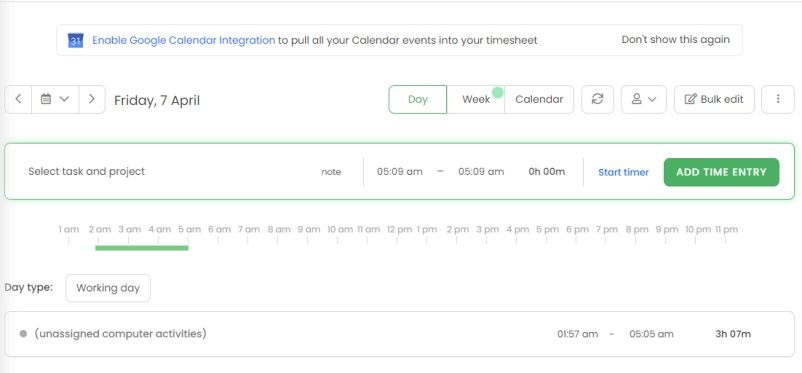802x373 pixels.
Task: Click the 05:05 am end time
Action: point(651,334)
